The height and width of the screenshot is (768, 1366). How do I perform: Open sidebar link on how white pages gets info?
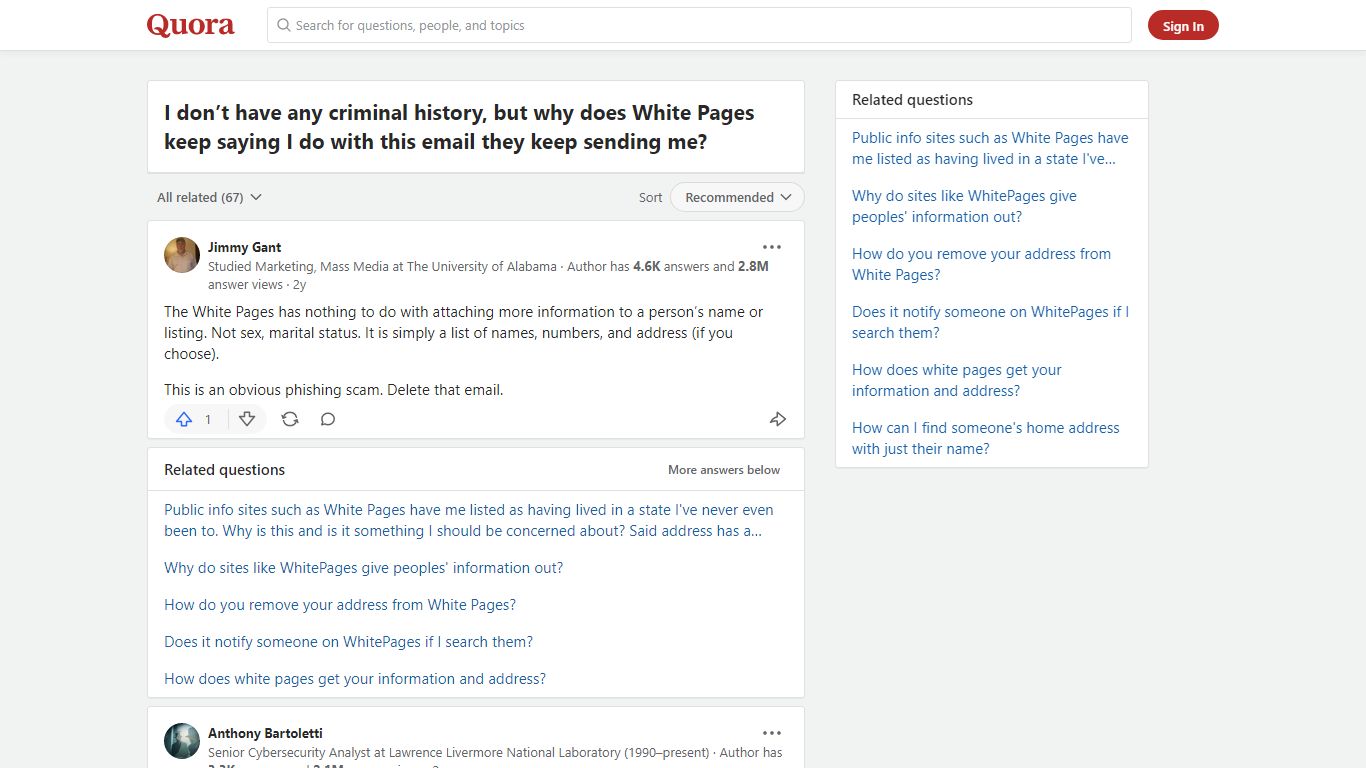coord(956,380)
